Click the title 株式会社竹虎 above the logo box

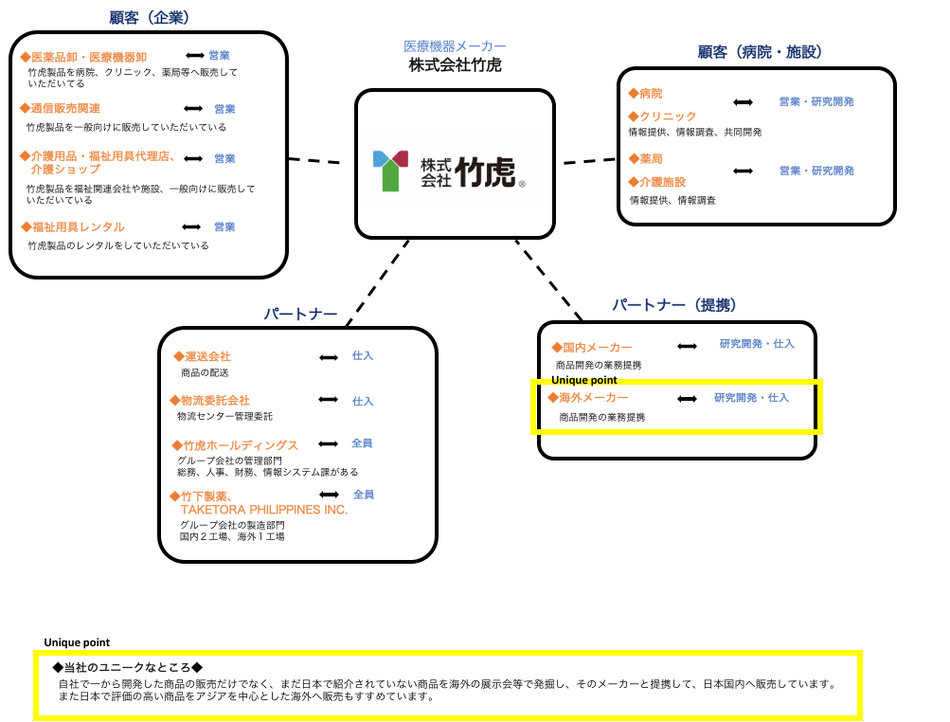point(455,65)
